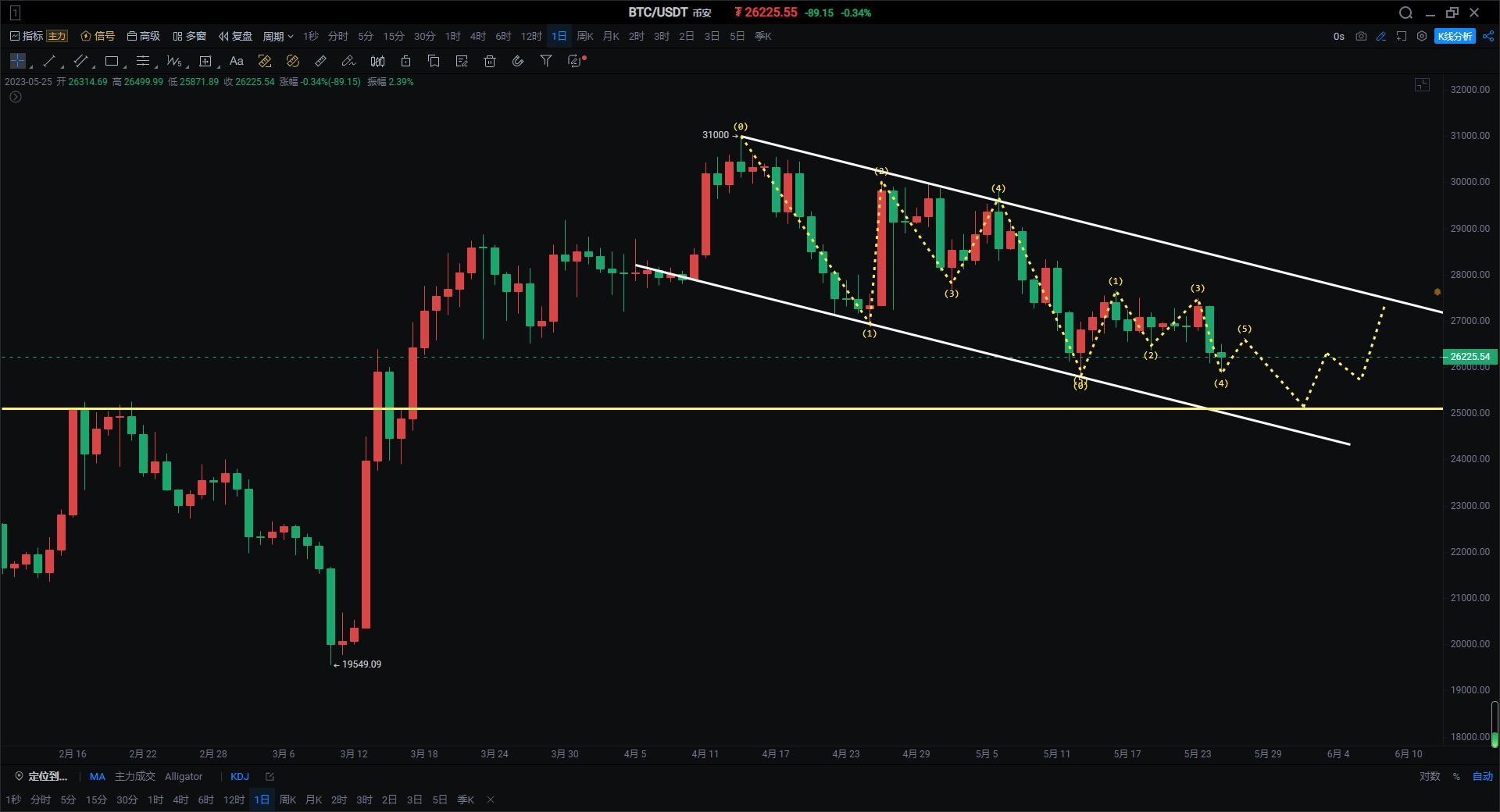Open the search magnifier icon
This screenshot has height=812, width=1500.
pos(1405,12)
